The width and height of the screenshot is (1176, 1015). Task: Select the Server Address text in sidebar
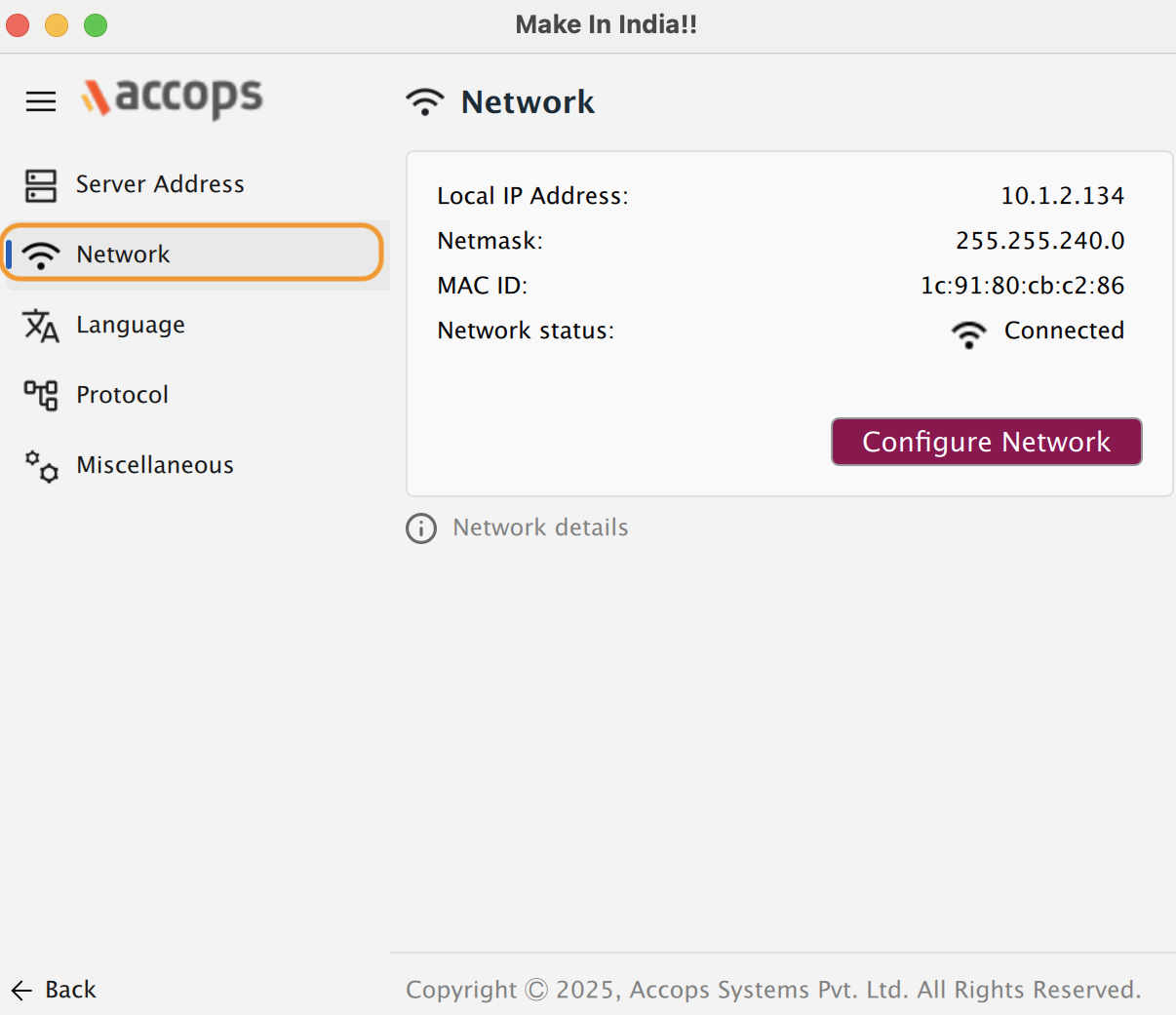160,184
